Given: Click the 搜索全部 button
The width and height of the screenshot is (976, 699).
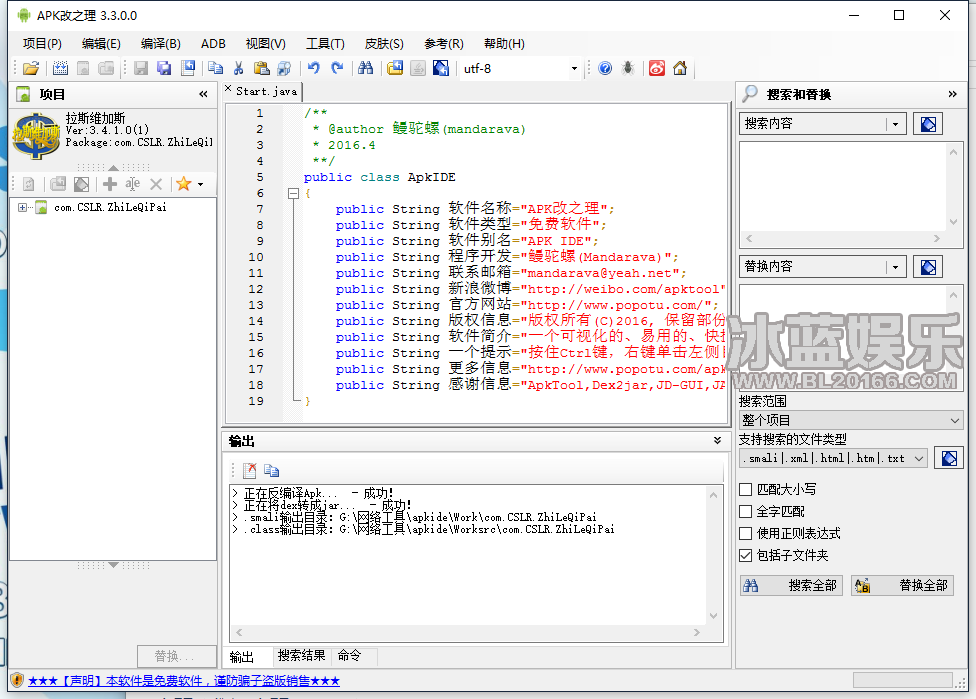Looking at the screenshot, I should pyautogui.click(x=791, y=585).
